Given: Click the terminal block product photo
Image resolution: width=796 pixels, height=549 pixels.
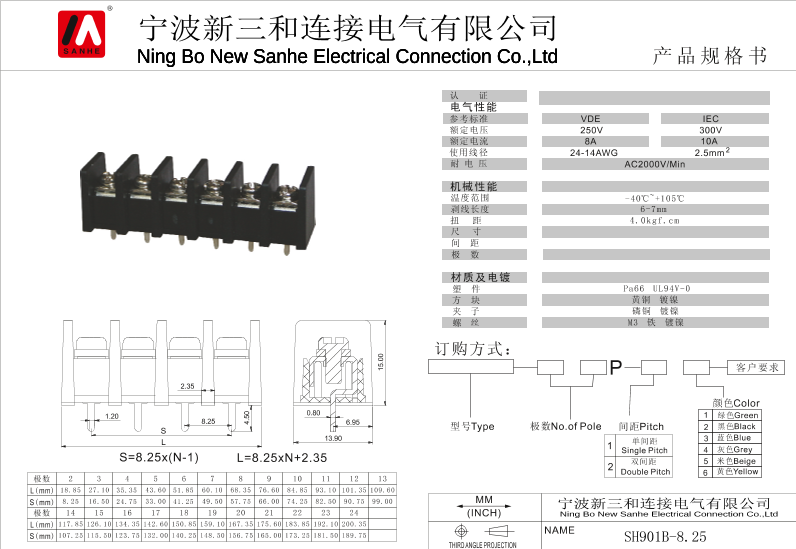Looking at the screenshot, I should tap(198, 204).
